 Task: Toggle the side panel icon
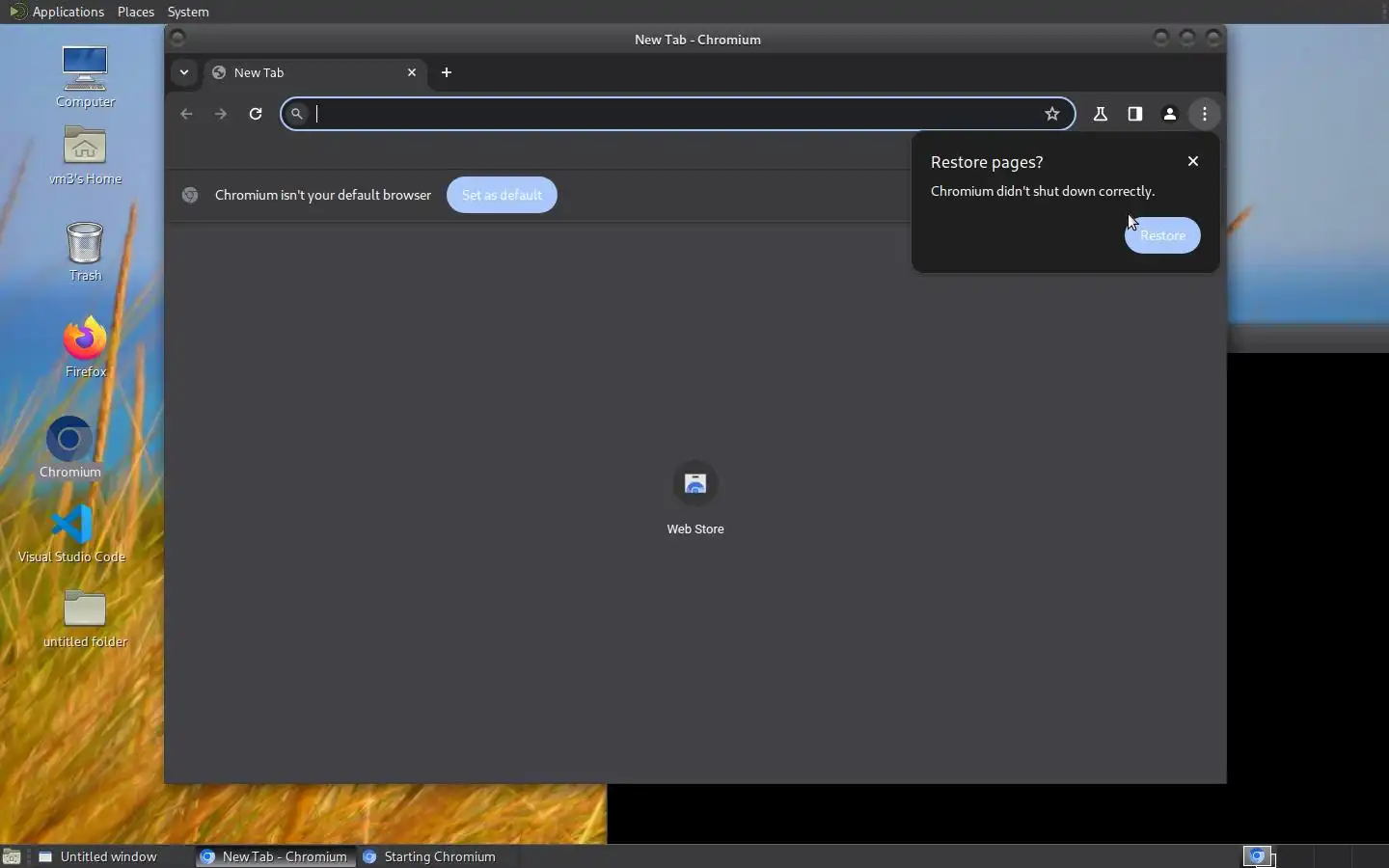1135,114
